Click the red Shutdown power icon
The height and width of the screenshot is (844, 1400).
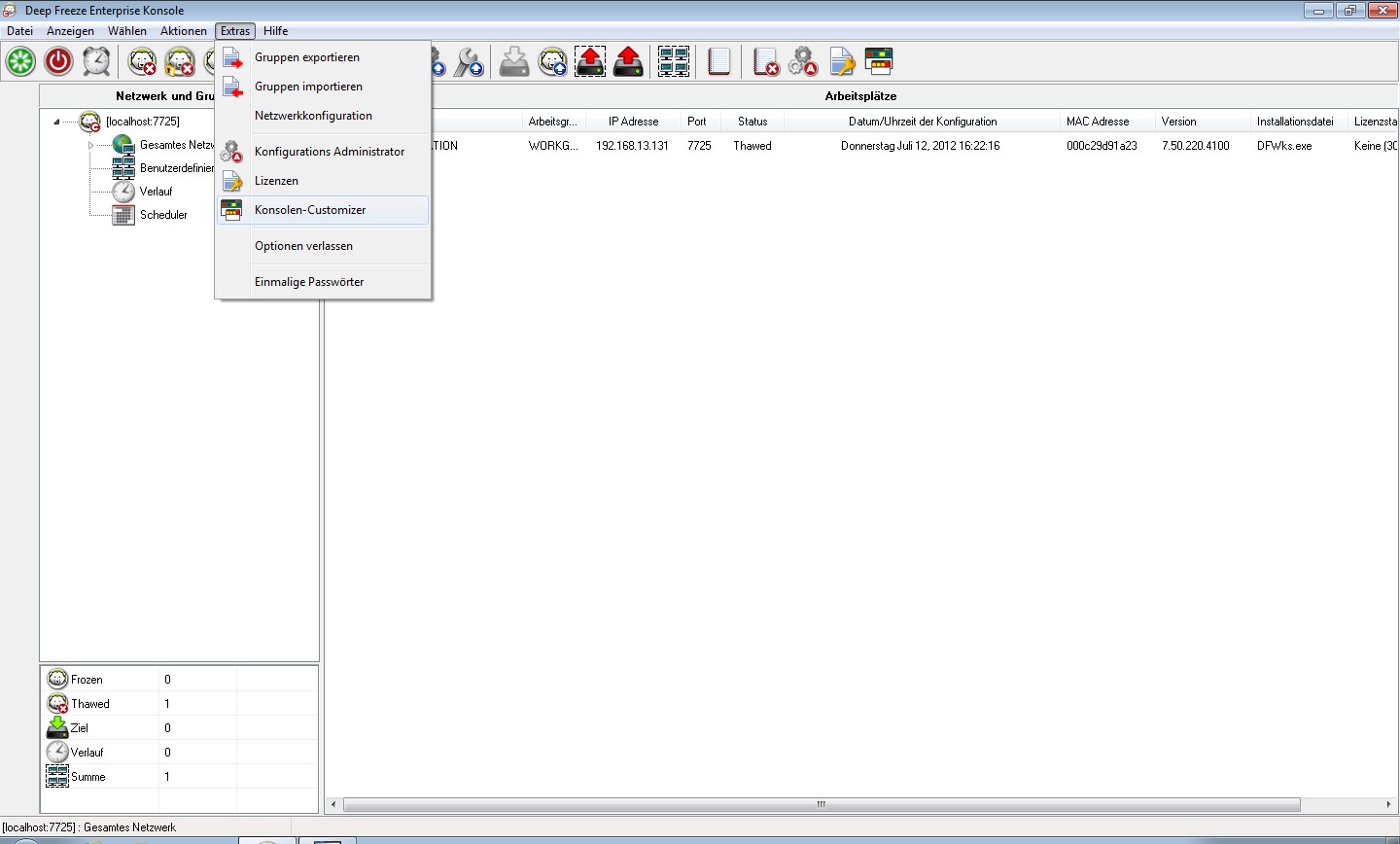tap(59, 61)
